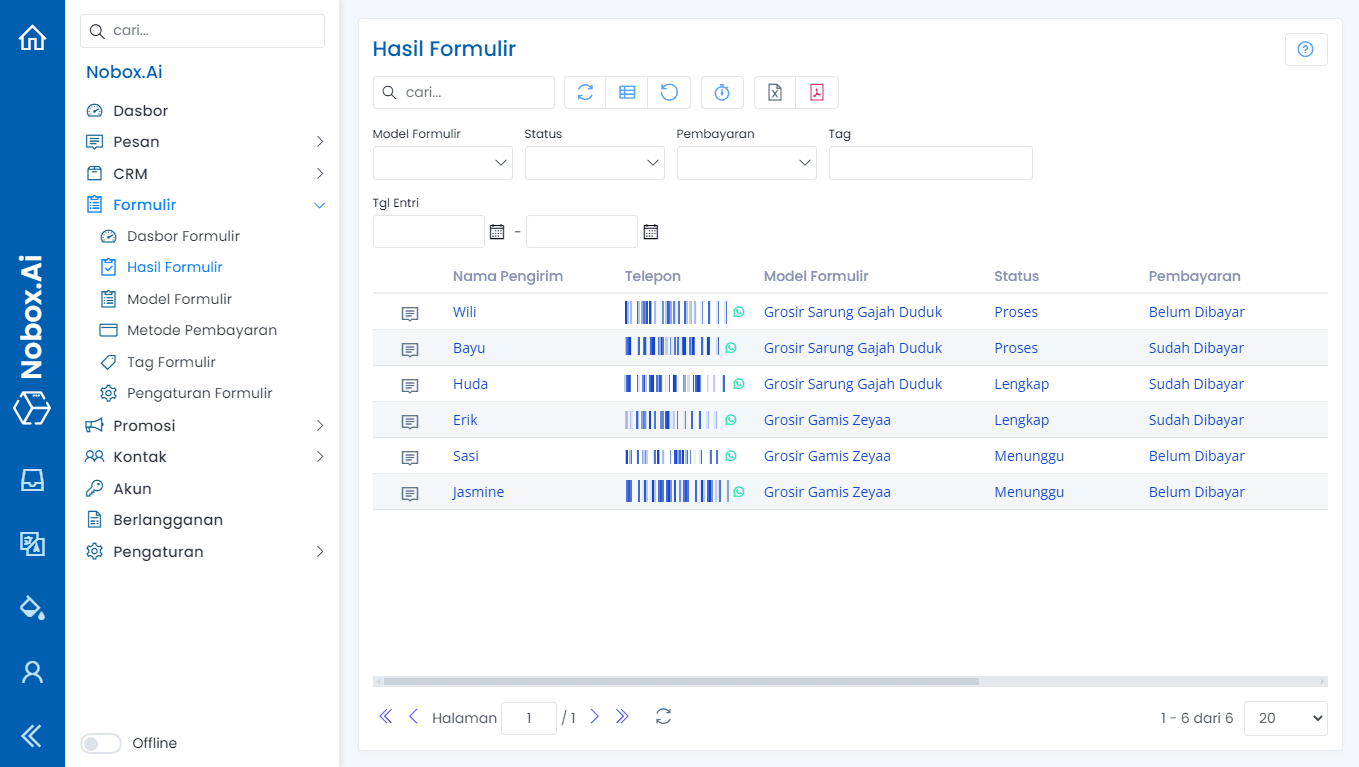
Task: Open WhatsApp chat for Wili's row
Action: point(738,312)
